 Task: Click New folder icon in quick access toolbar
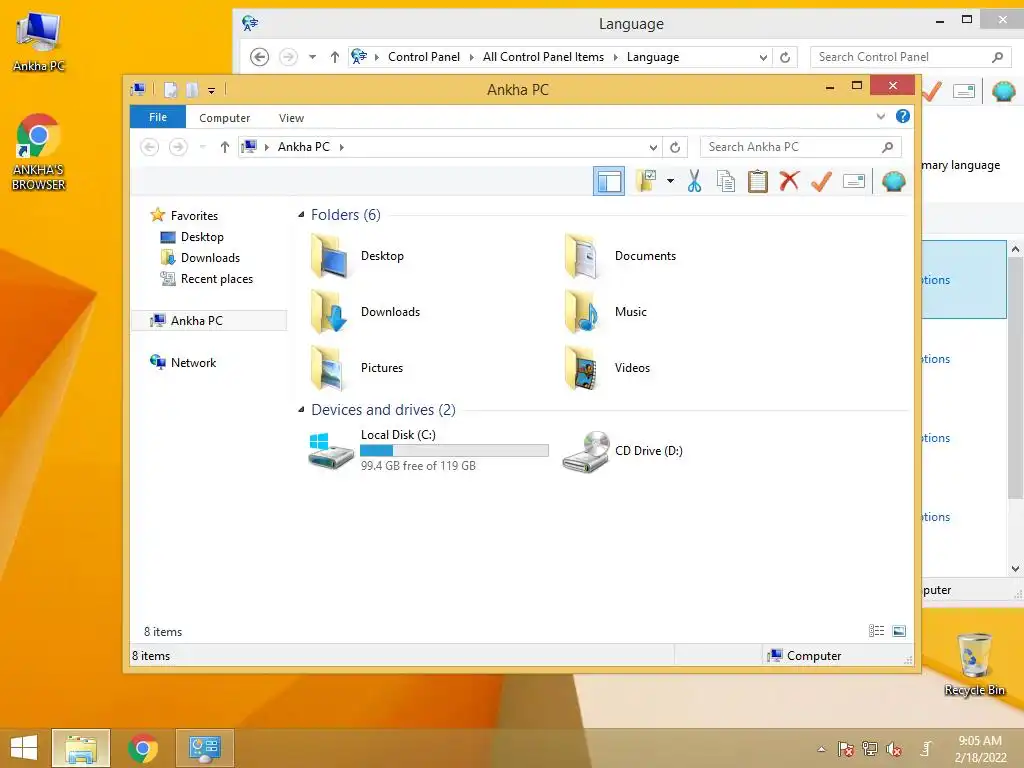pyautogui.click(x=192, y=89)
